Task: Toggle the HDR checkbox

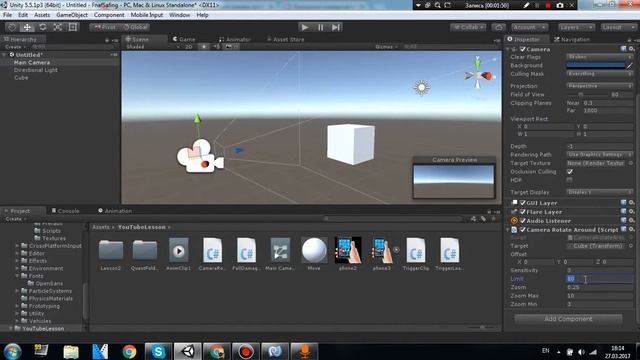Action: click(x=569, y=180)
